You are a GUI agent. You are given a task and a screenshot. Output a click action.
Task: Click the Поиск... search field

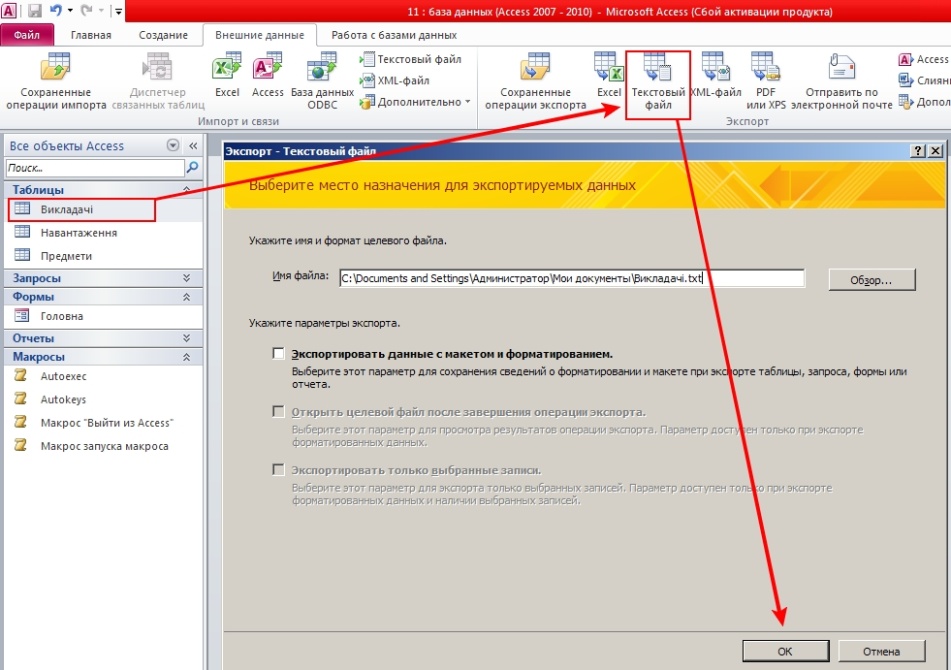tap(95, 167)
